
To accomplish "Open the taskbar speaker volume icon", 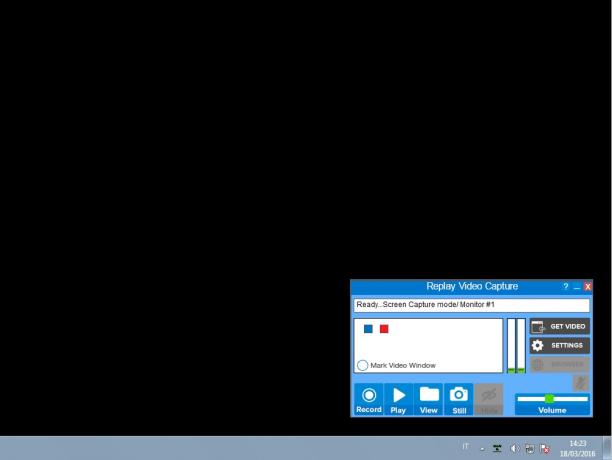I will (514, 449).
